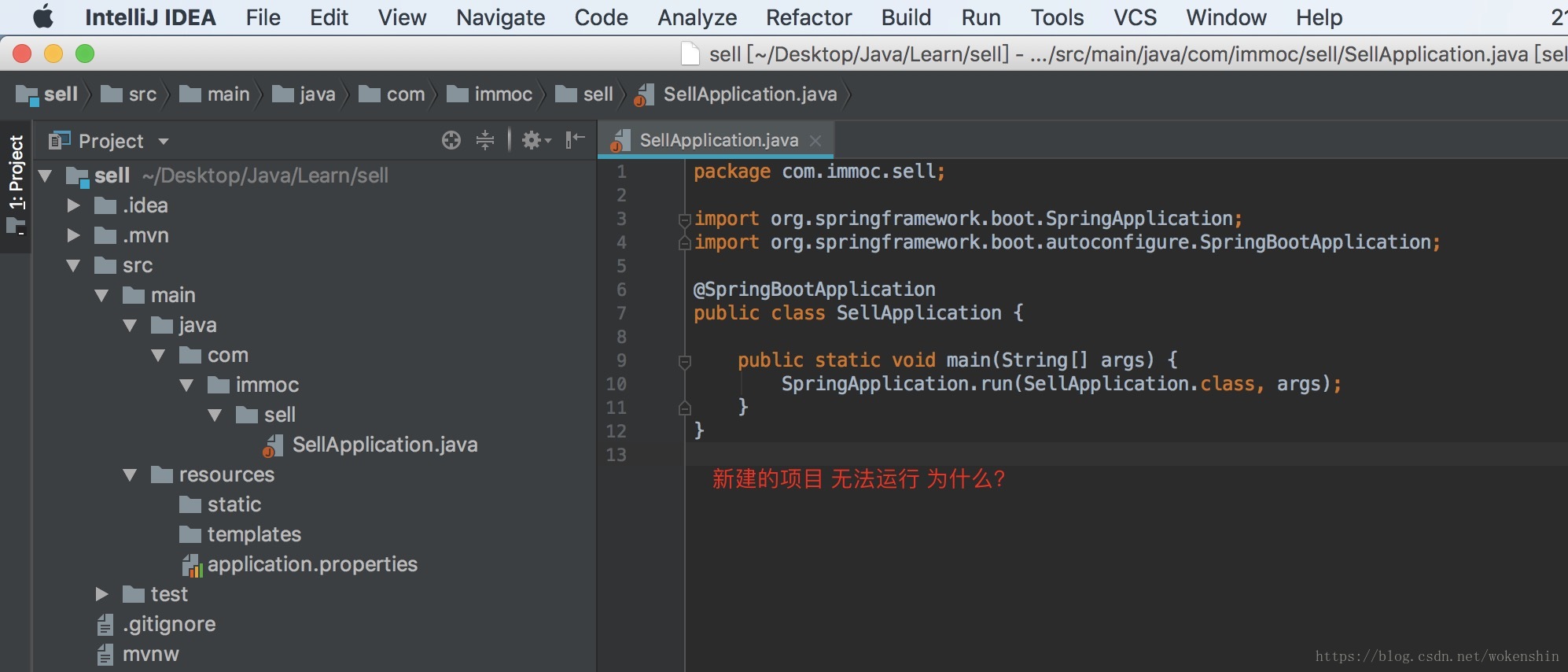Click the fold marker next to import line 3
1568x672 pixels.
[684, 220]
